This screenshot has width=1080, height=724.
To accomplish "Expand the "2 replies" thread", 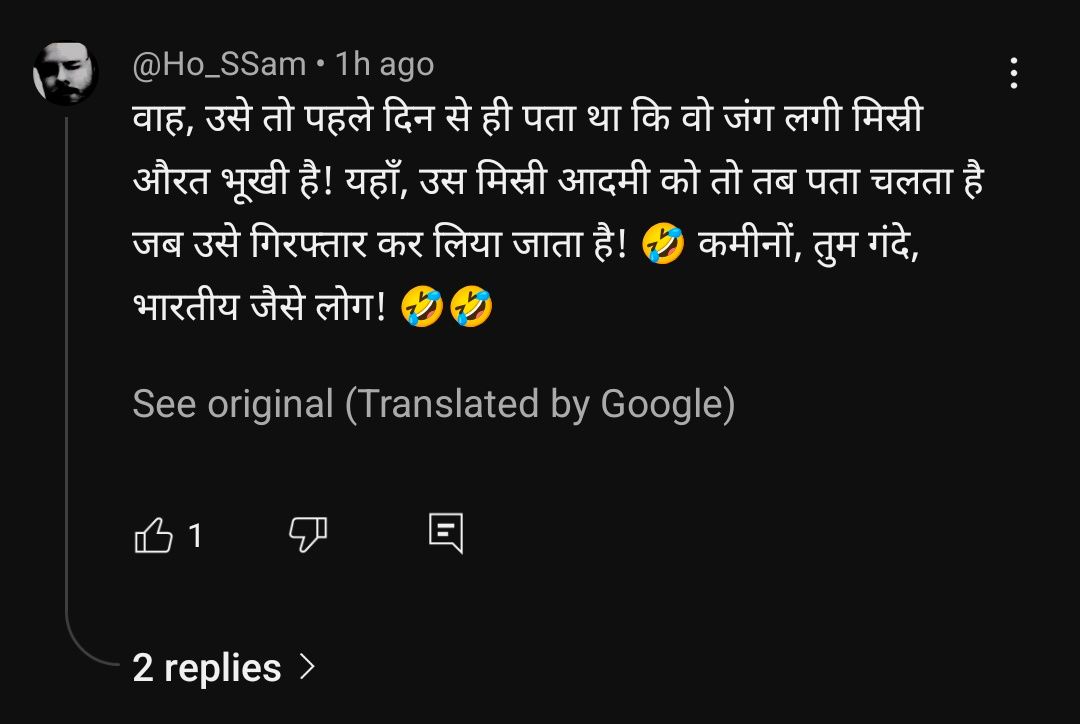I will pos(207,668).
